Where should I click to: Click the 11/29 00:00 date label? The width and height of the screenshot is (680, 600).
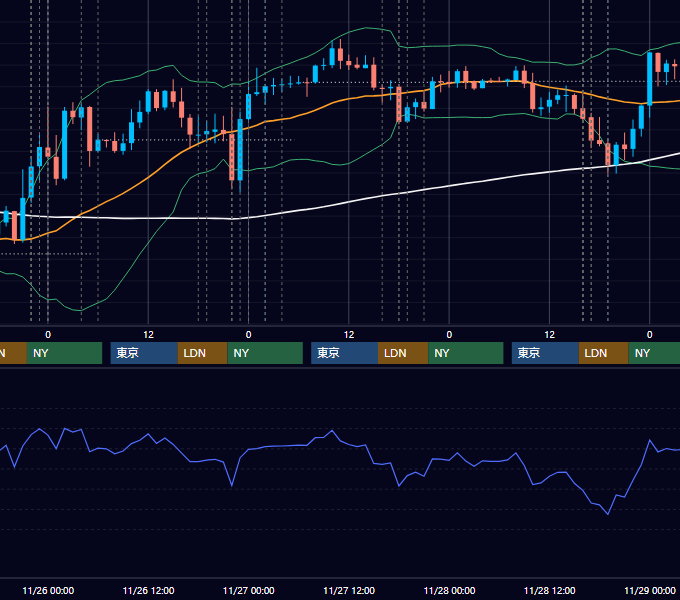(x=650, y=590)
